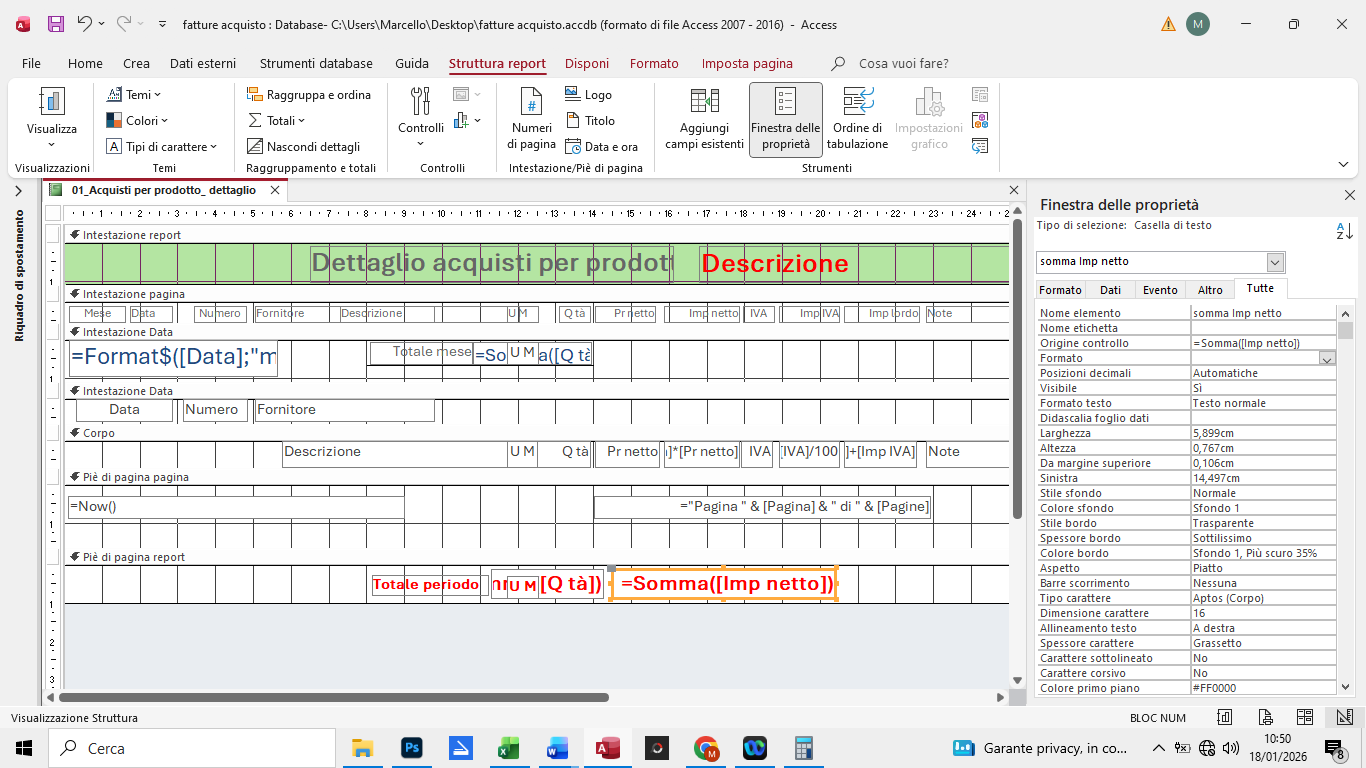Click the Logo icon in the ribbon
The height and width of the screenshot is (768, 1366).
[x=572, y=95]
